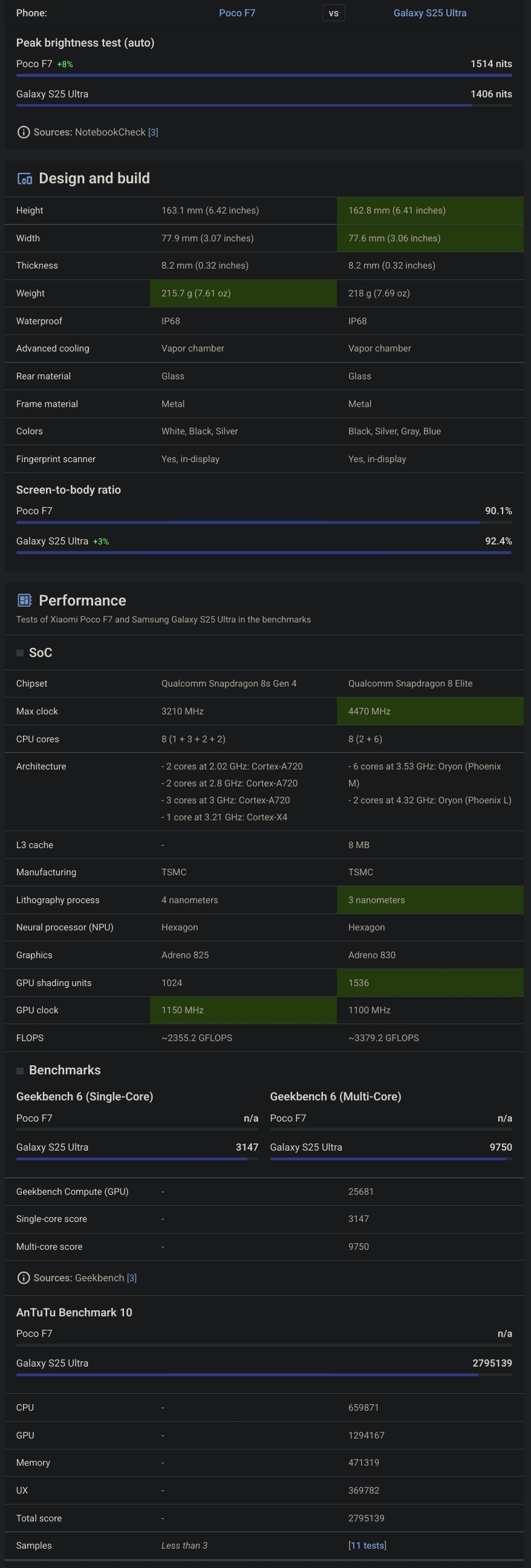Click the Geekbench 6 (Single-Core) title

85,1096
